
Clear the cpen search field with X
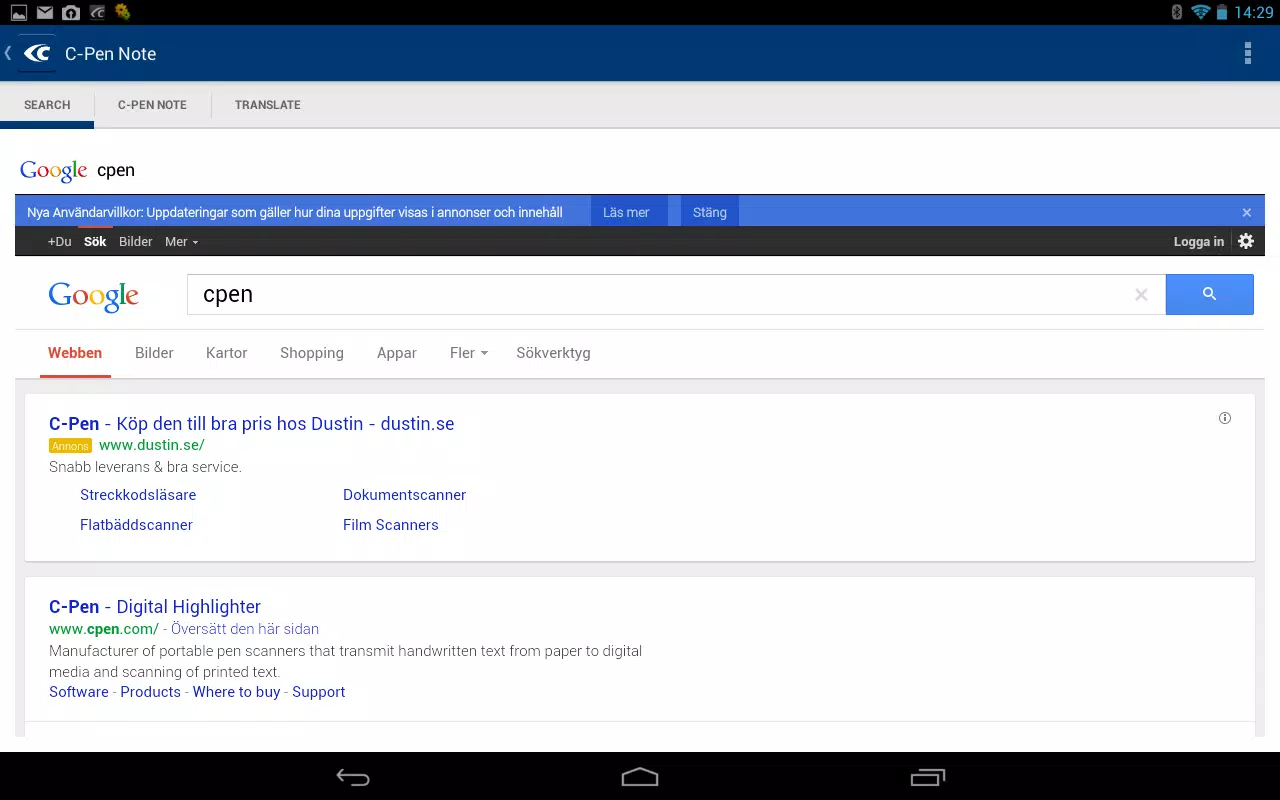[x=1141, y=294]
